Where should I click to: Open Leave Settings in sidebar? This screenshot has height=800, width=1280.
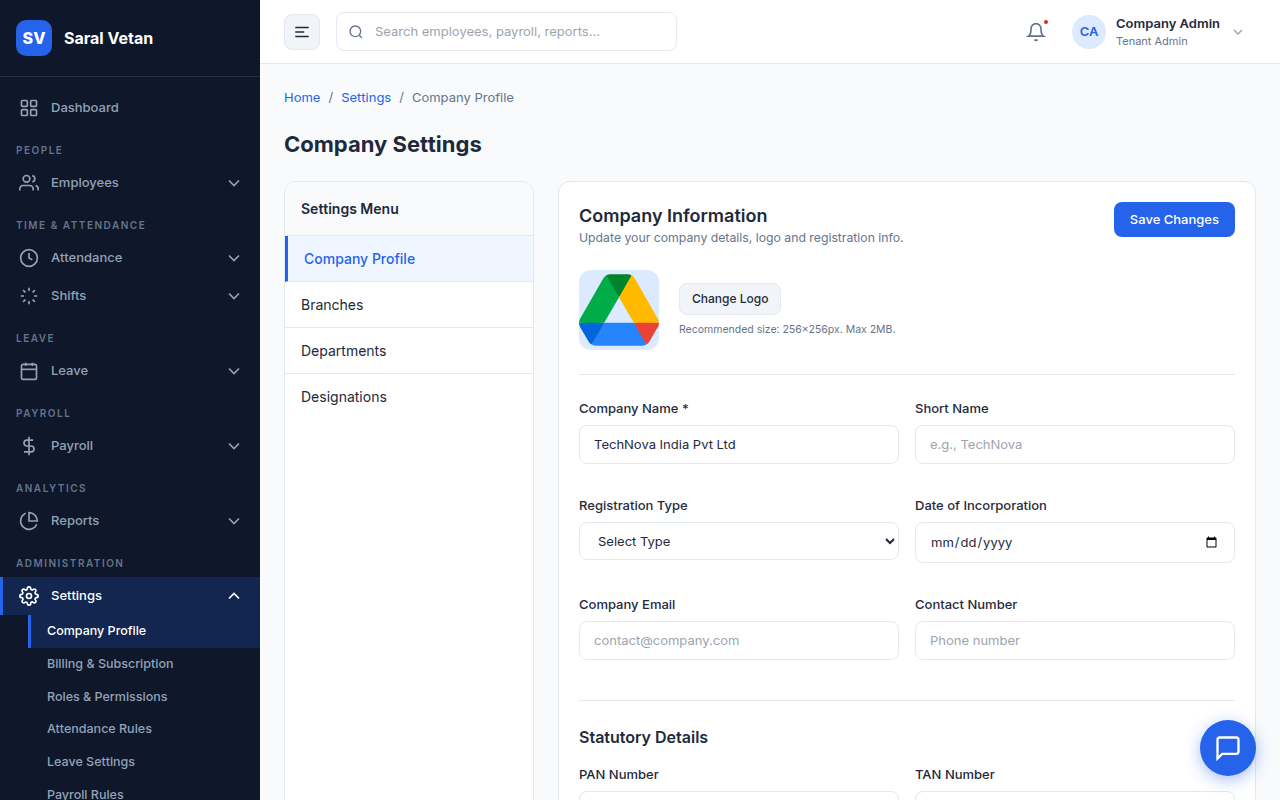pos(144,762)
